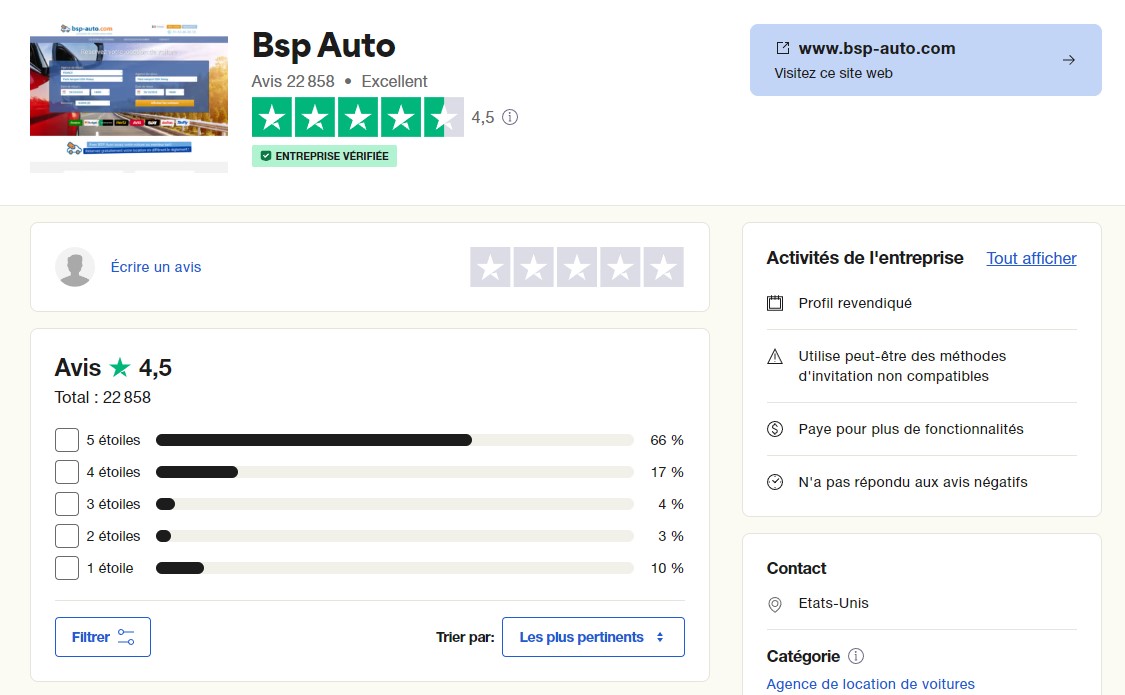The width and height of the screenshot is (1125, 695).
Task: Open the Tout afficher link
Action: coord(1031,258)
